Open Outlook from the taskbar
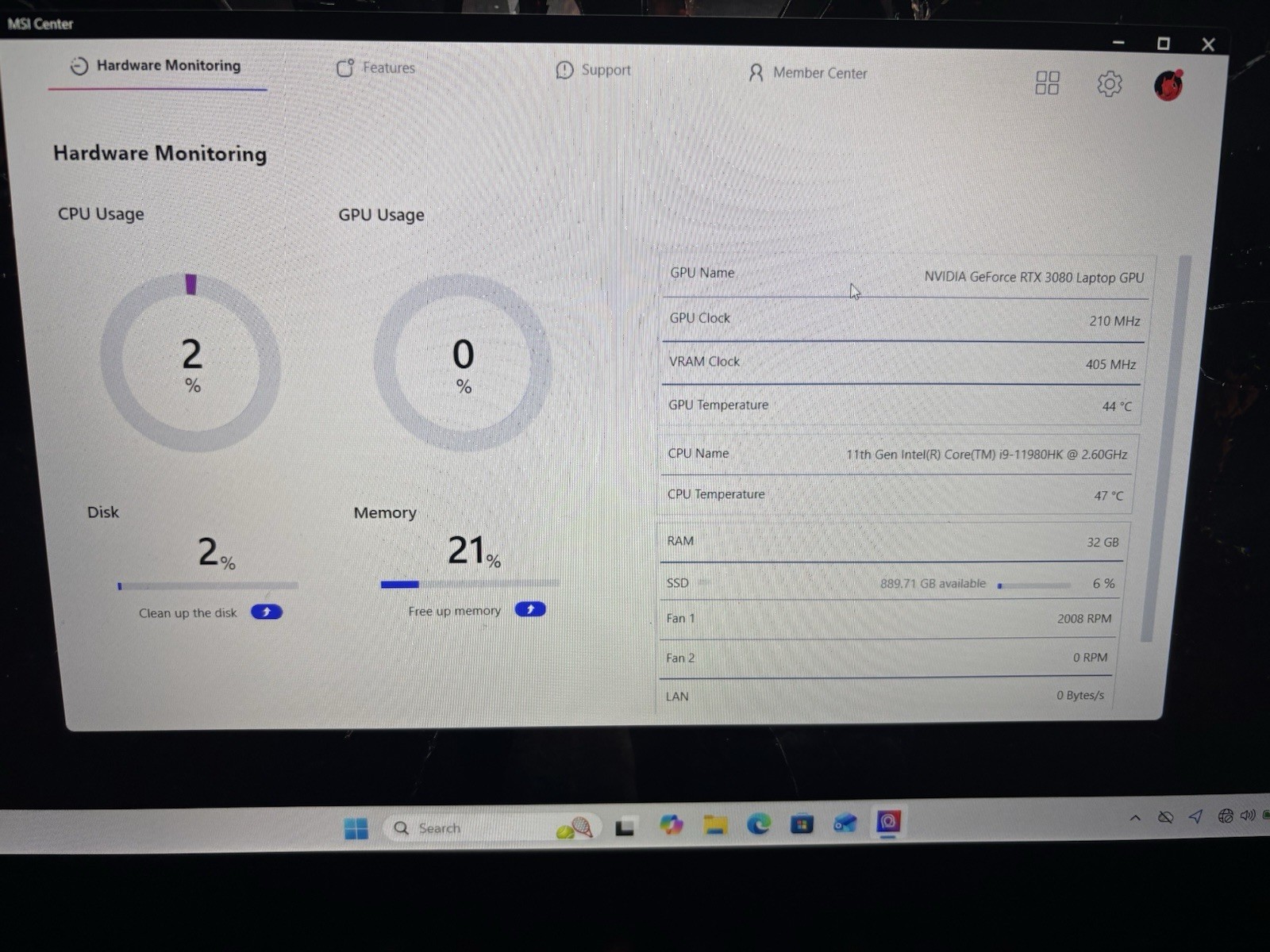This screenshot has height=952, width=1270. (845, 823)
